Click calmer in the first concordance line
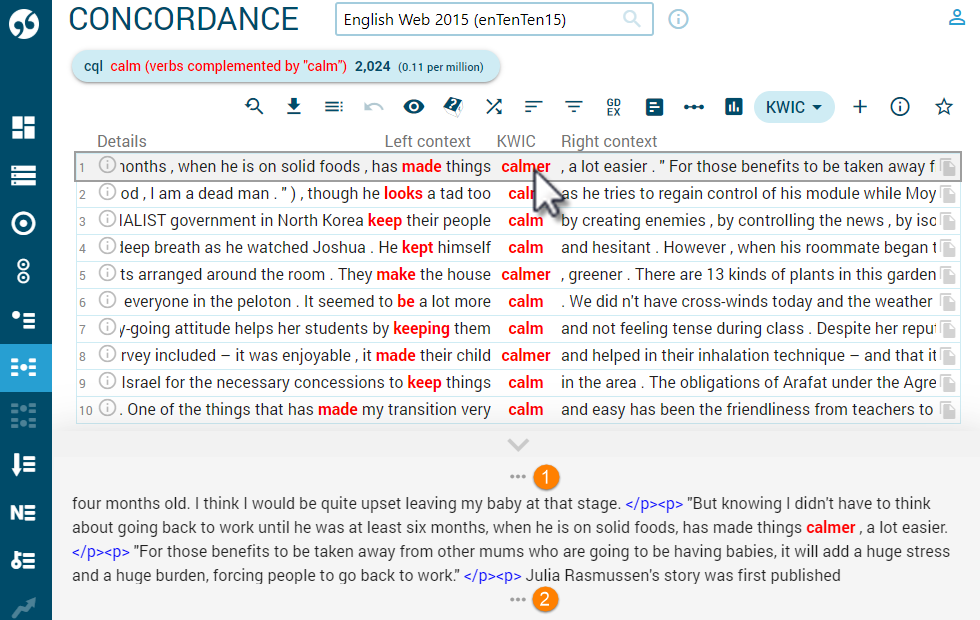Screen dimensions: 980x620 [x=528, y=165]
